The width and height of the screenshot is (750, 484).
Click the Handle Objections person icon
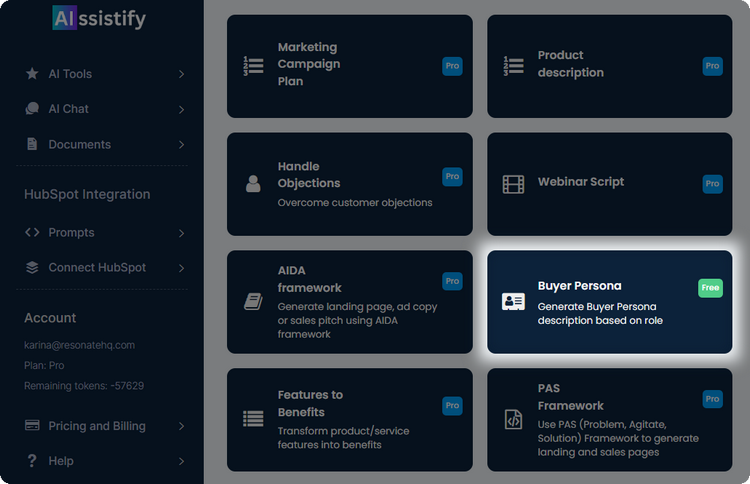click(x=253, y=184)
